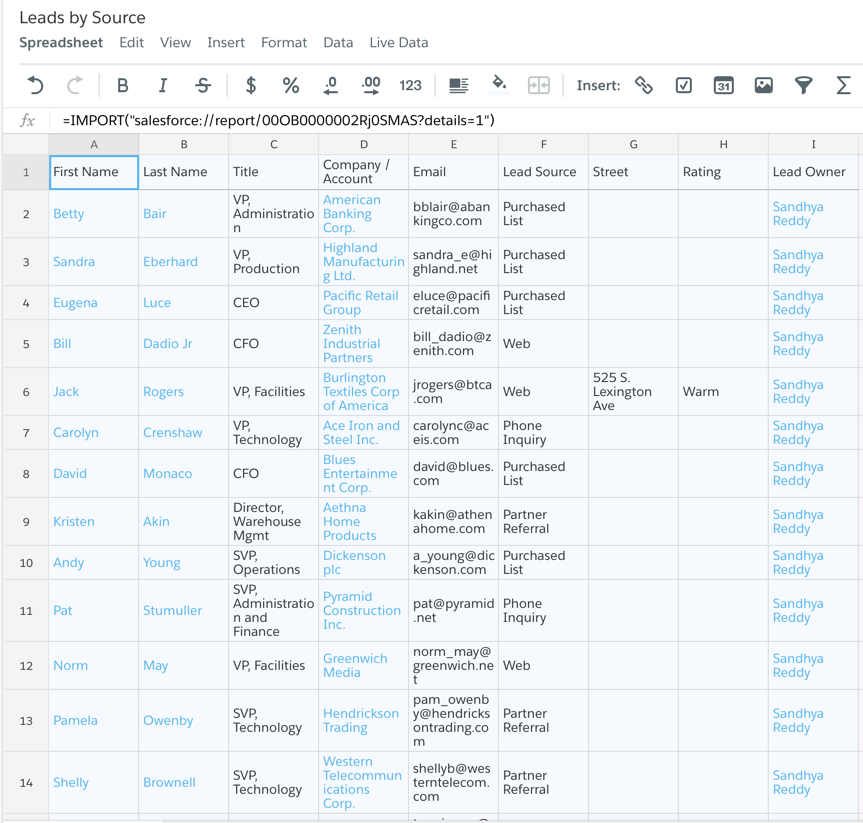863x823 pixels.
Task: Insert a checkbox
Action: coord(684,85)
